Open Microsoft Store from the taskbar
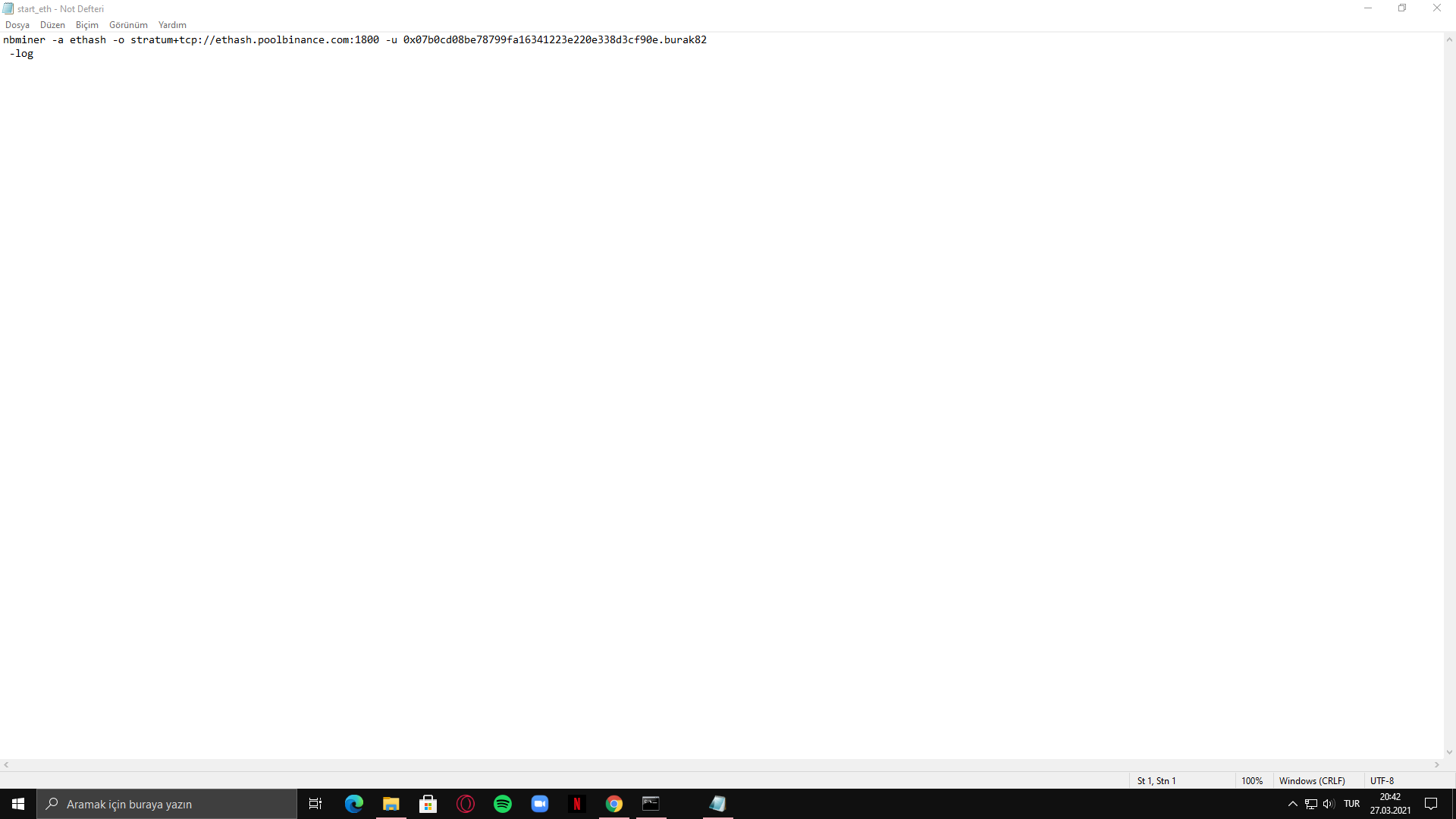1456x819 pixels. click(428, 804)
